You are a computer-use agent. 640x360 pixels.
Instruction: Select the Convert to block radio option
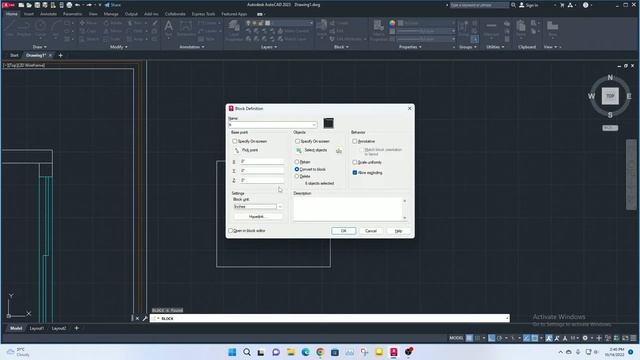pyautogui.click(x=297, y=169)
